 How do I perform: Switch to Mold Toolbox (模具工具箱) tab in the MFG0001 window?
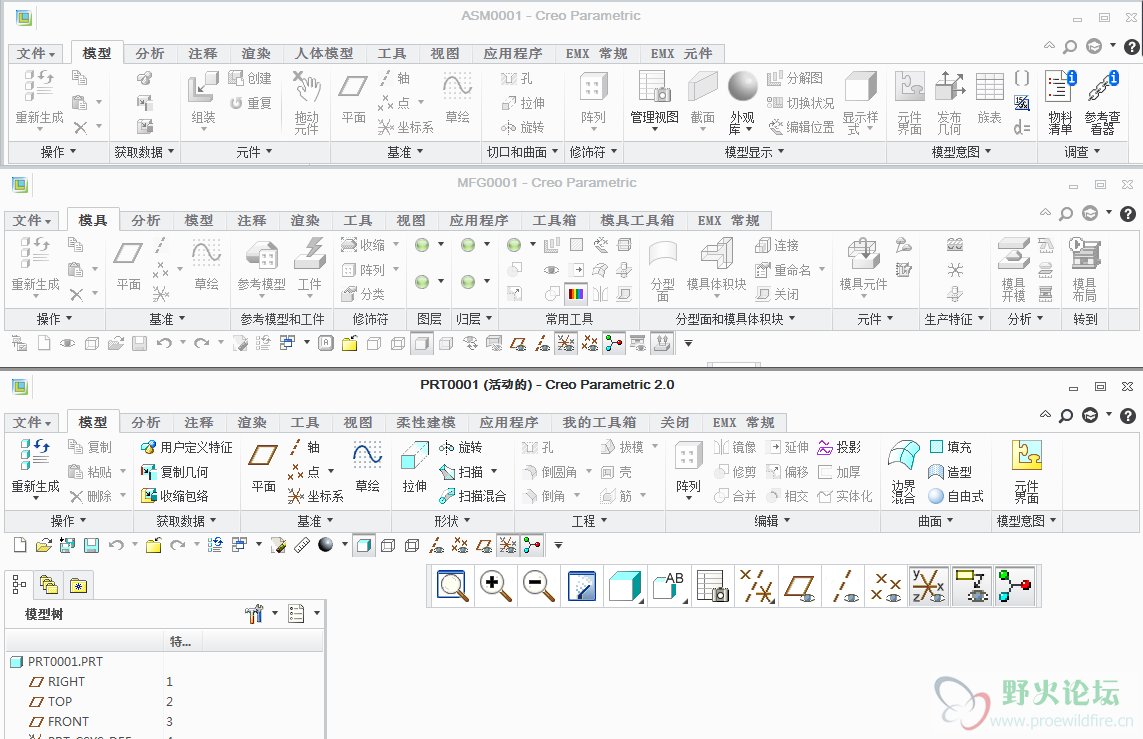pyautogui.click(x=637, y=221)
